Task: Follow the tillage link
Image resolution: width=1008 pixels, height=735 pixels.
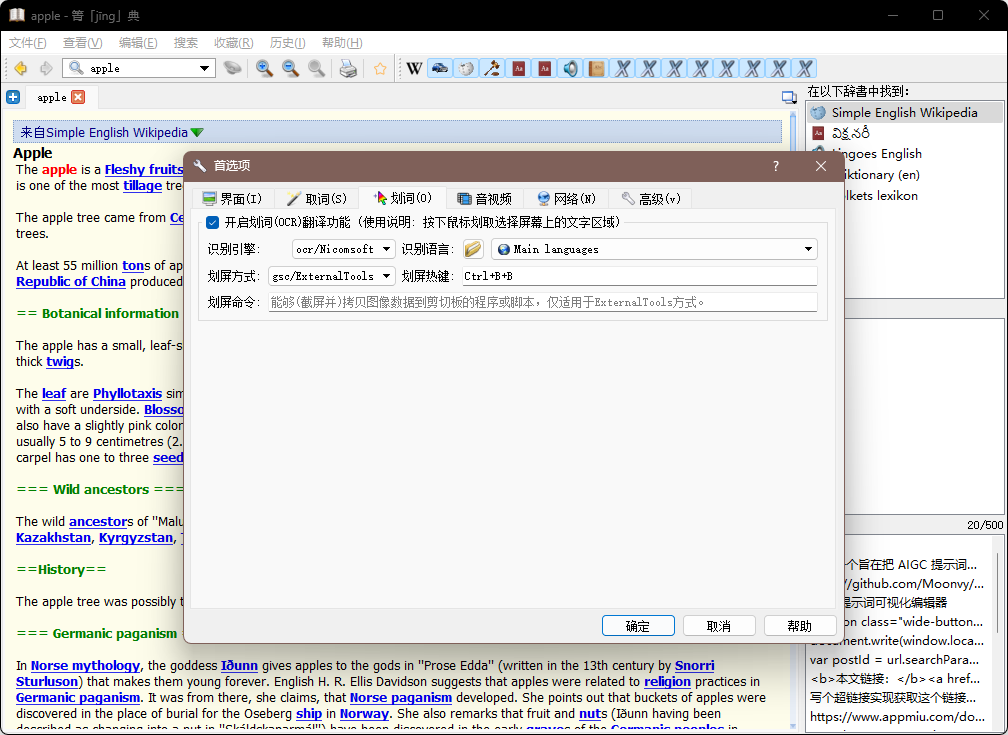Action: click(143, 186)
